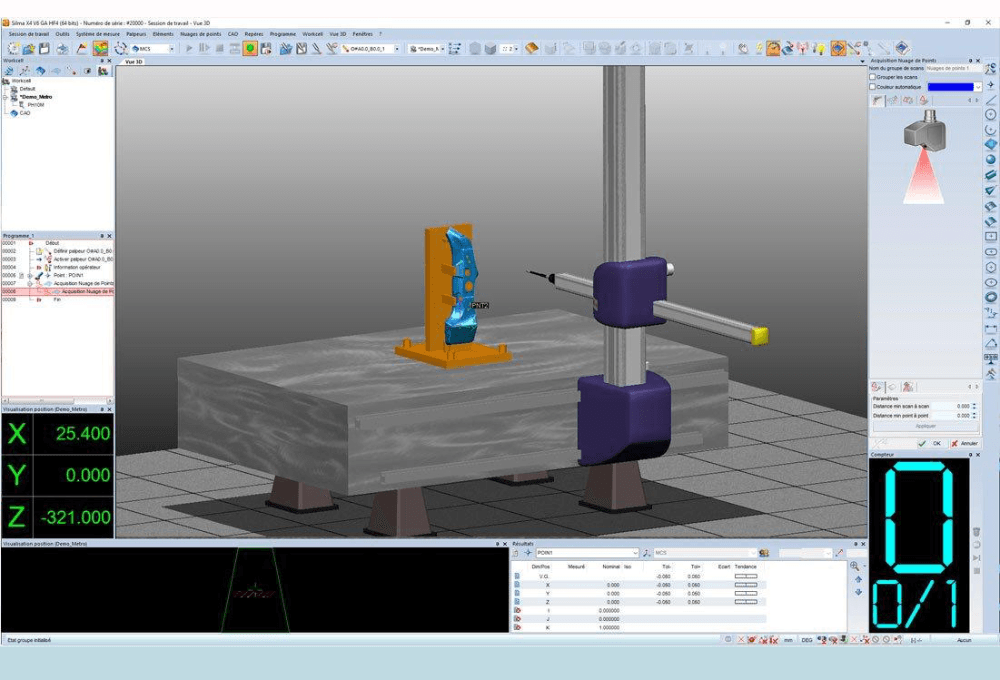1000x680 pixels.
Task: Click the mm unit in status bar
Action: tap(788, 640)
